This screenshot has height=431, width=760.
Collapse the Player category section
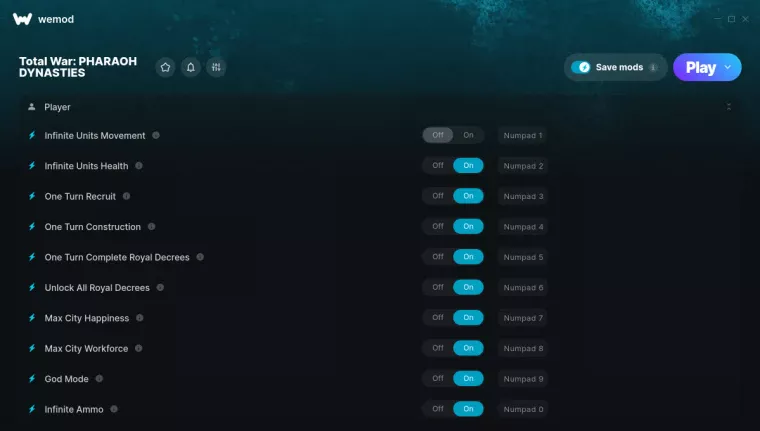728,106
